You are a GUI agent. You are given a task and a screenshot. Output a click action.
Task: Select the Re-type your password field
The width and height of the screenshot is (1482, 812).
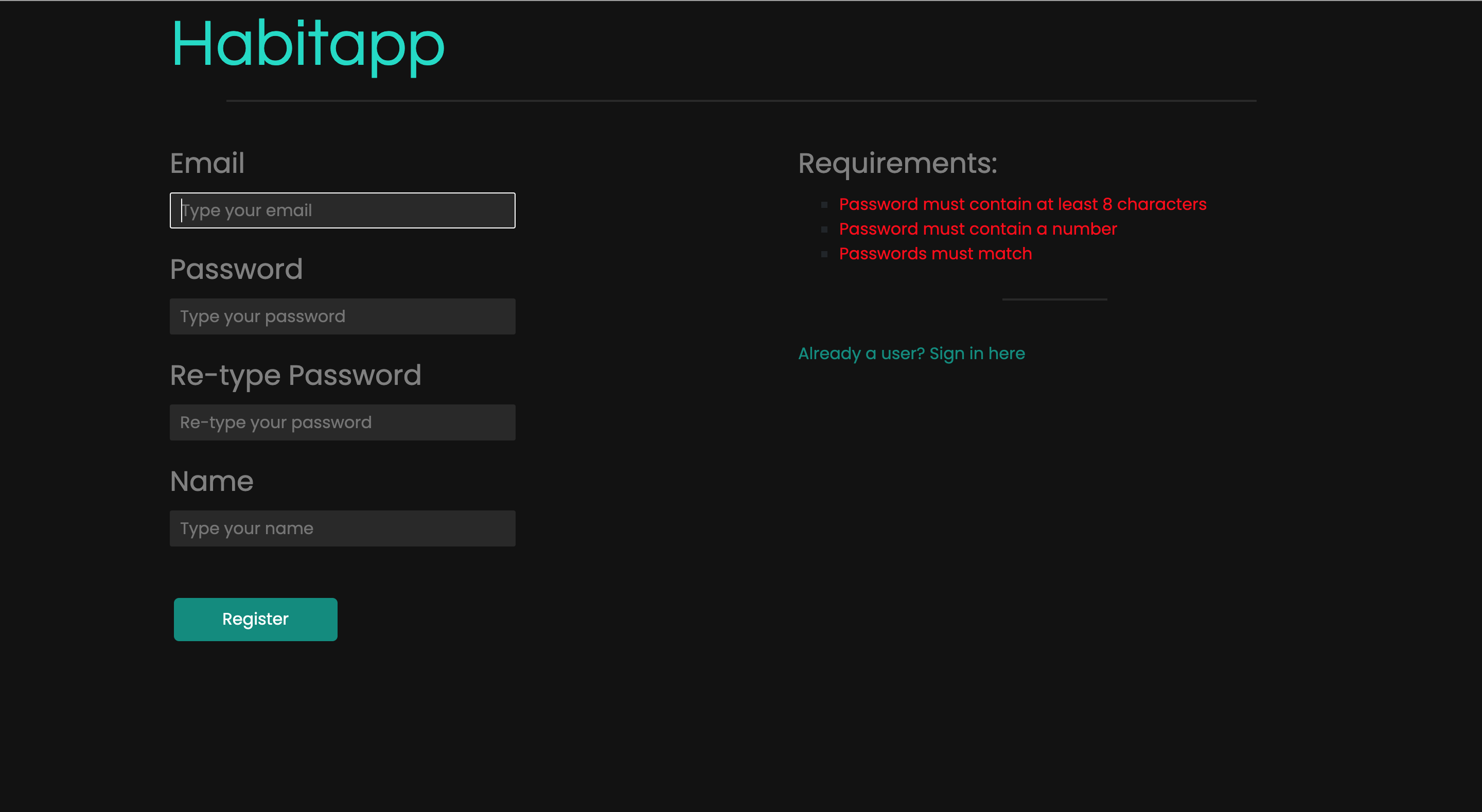click(342, 422)
